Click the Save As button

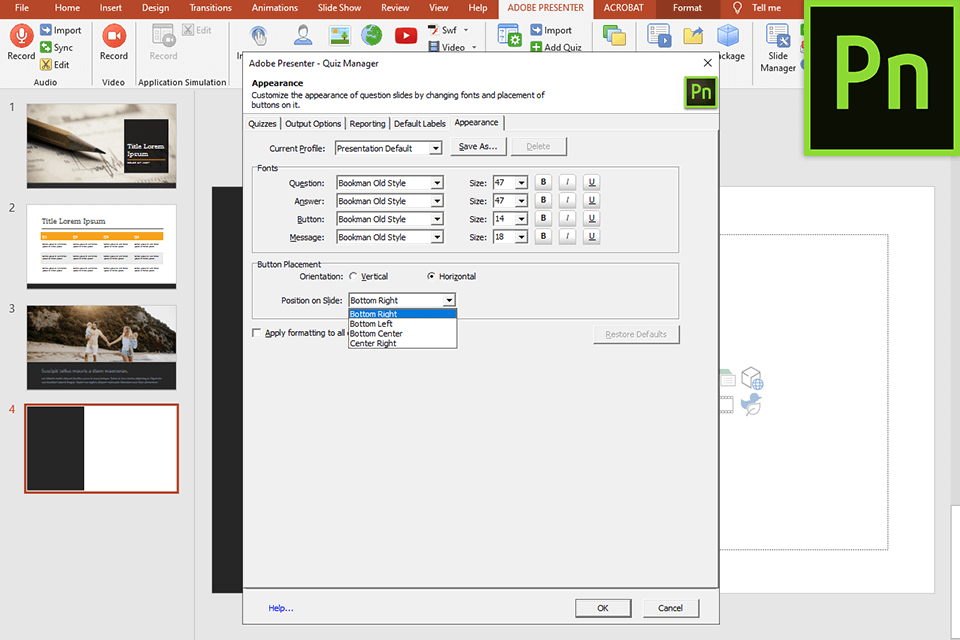pyautogui.click(x=479, y=147)
